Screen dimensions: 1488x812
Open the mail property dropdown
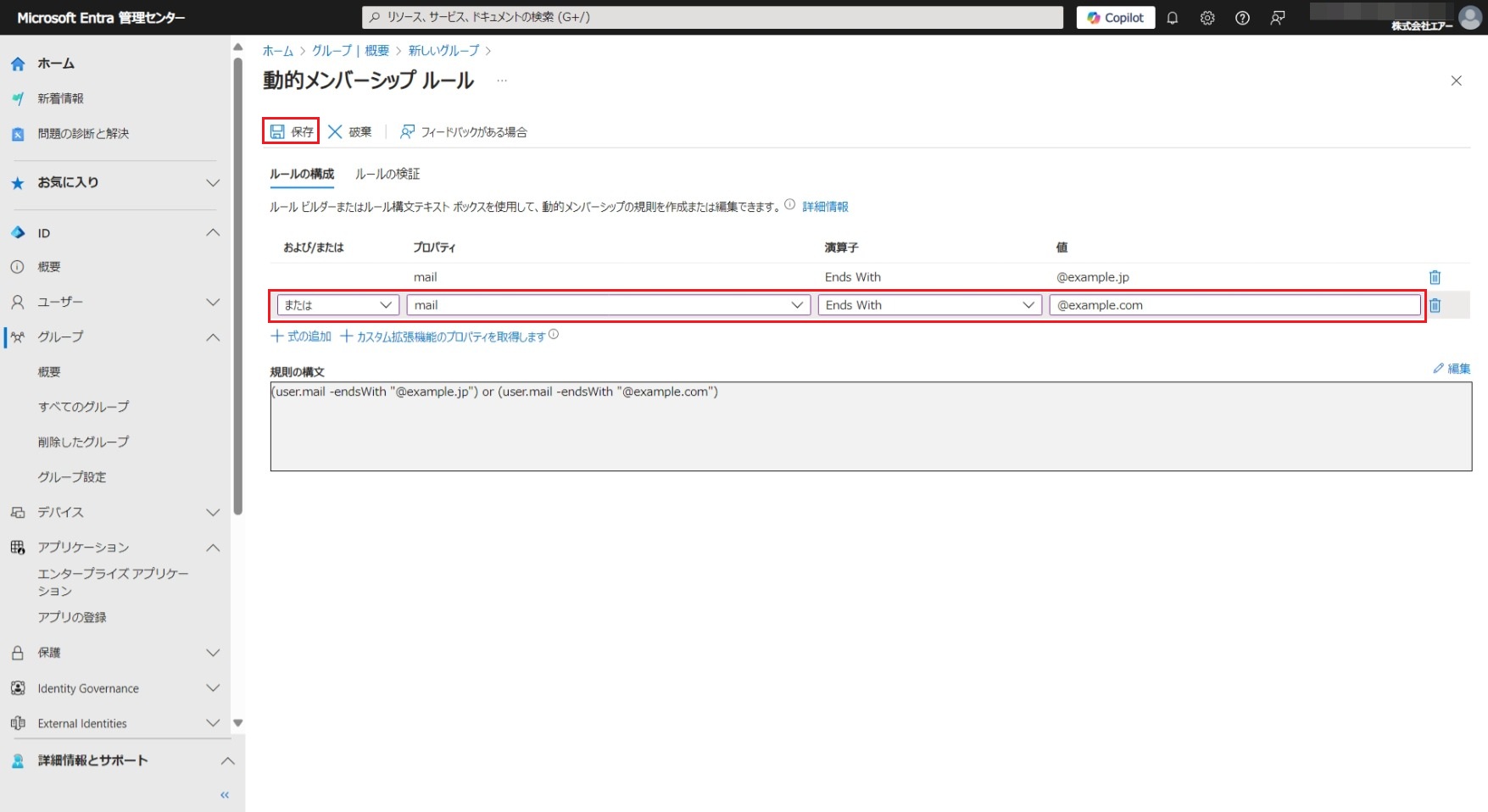(x=608, y=305)
